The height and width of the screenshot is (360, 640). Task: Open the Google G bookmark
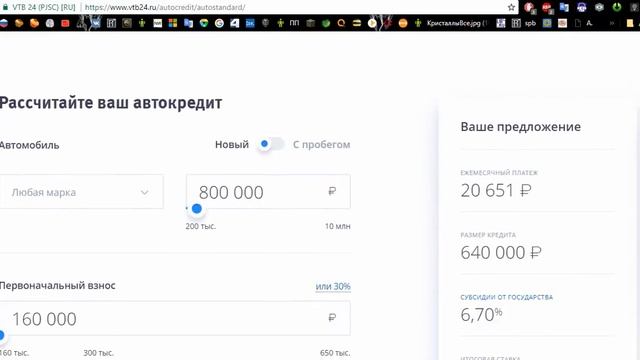219,23
